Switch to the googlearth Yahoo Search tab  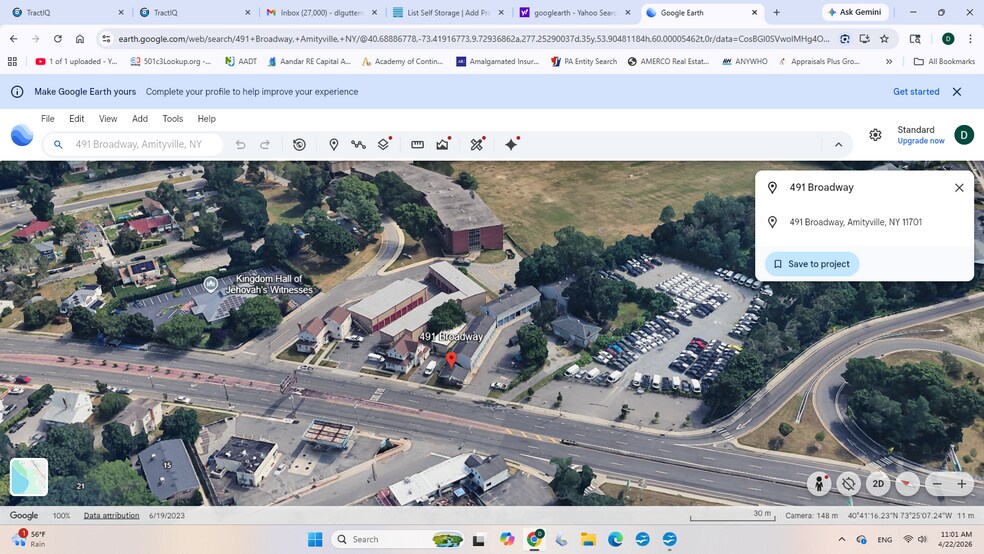pos(574,13)
